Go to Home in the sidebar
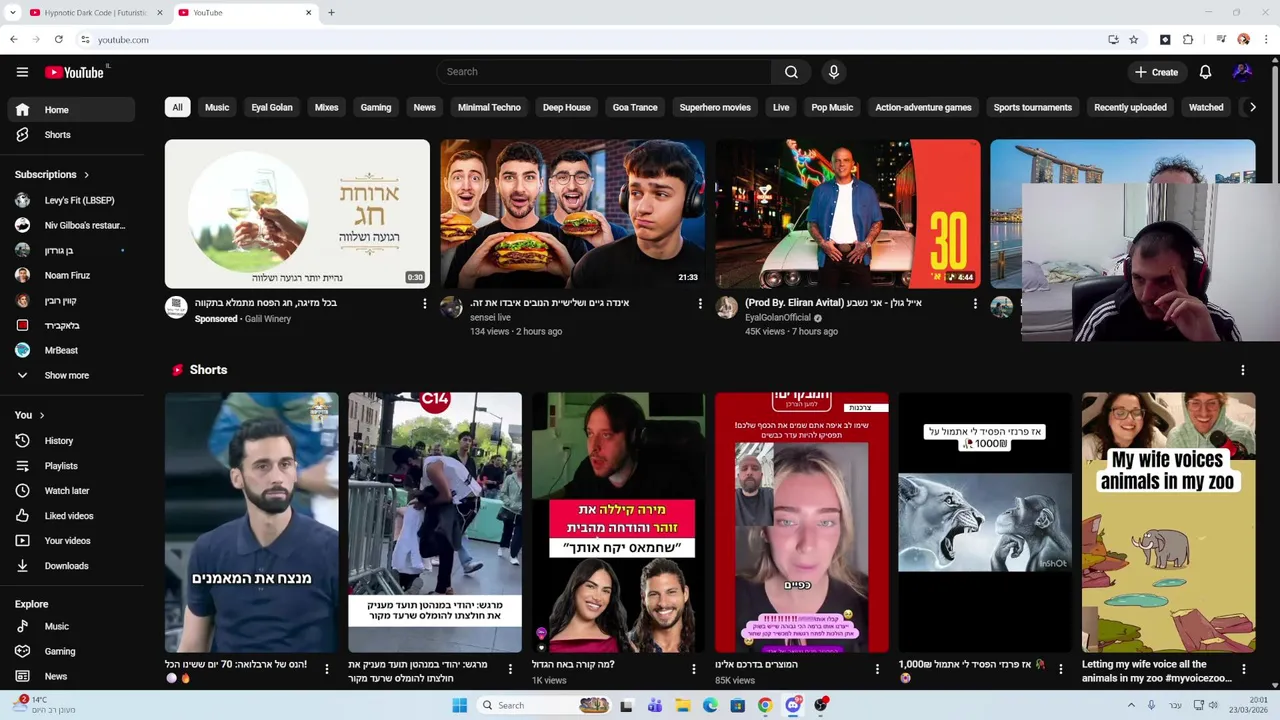The image size is (1280, 720). (x=70, y=110)
